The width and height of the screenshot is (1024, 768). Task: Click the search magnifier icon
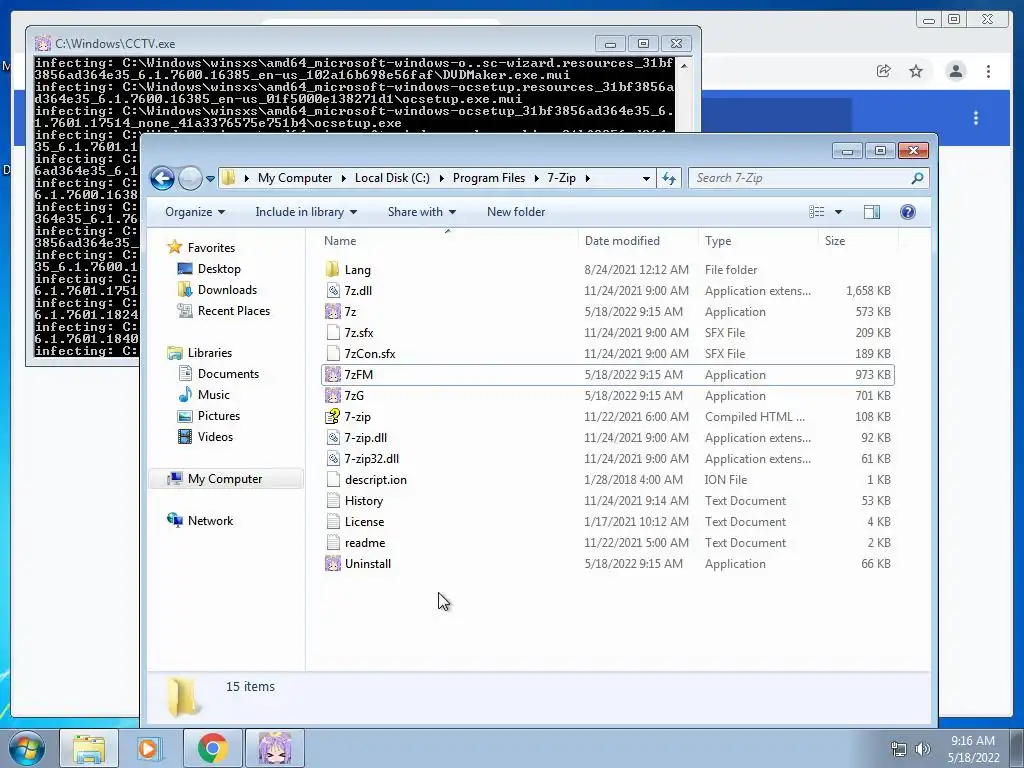point(918,178)
